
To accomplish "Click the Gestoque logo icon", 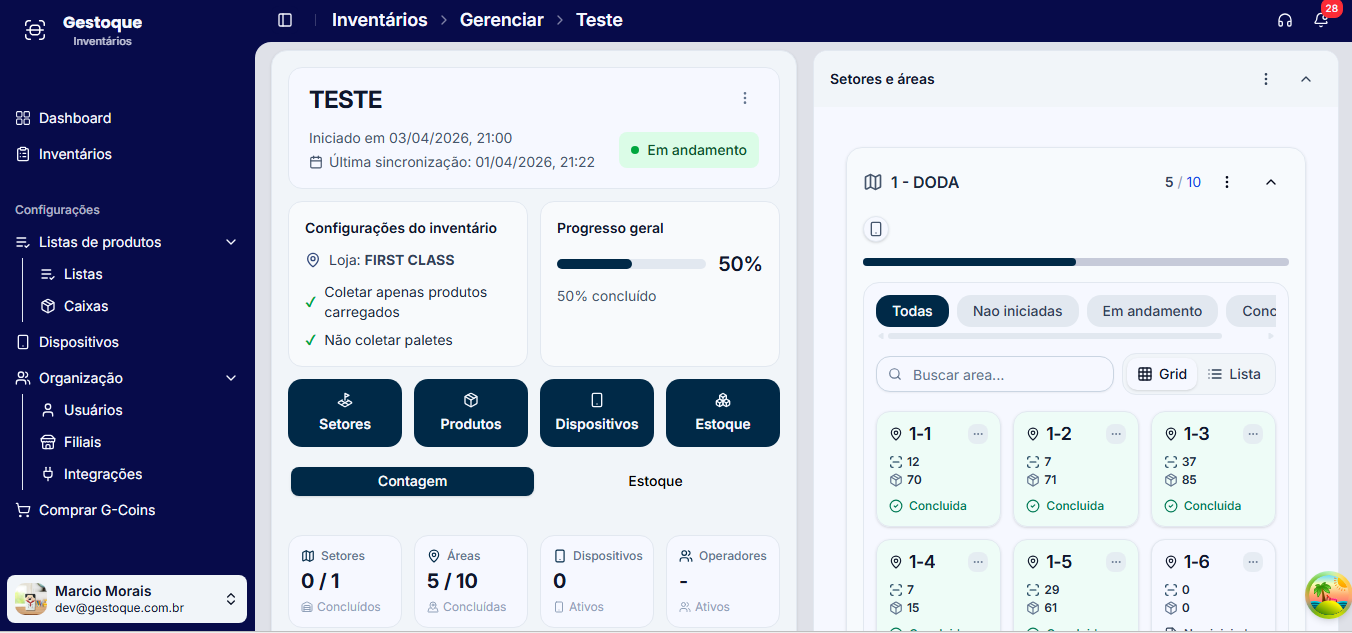I will click(35, 30).
